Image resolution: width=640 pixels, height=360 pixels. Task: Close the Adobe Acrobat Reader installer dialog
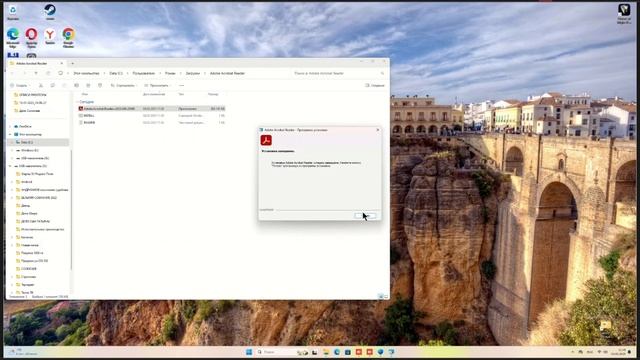click(378, 130)
